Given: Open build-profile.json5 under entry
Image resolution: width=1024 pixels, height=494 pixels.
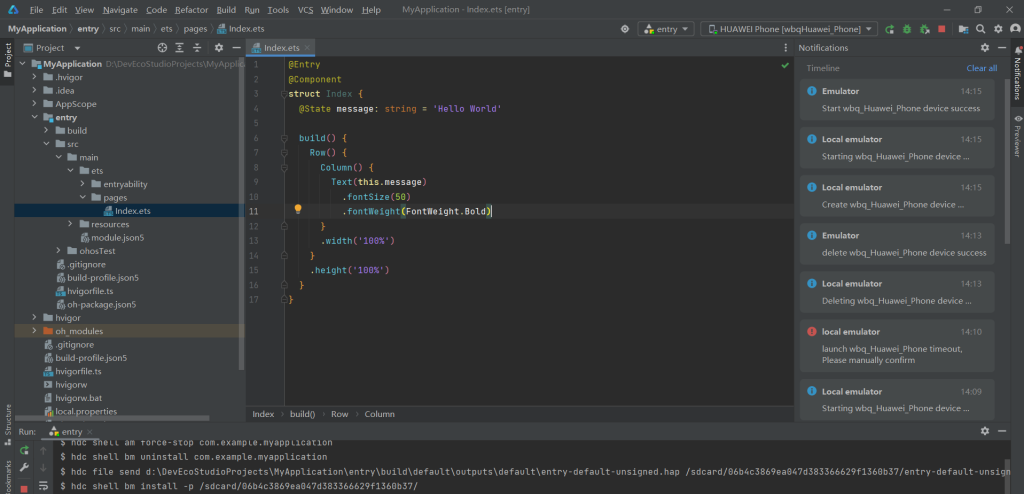Looking at the screenshot, I should [x=96, y=277].
